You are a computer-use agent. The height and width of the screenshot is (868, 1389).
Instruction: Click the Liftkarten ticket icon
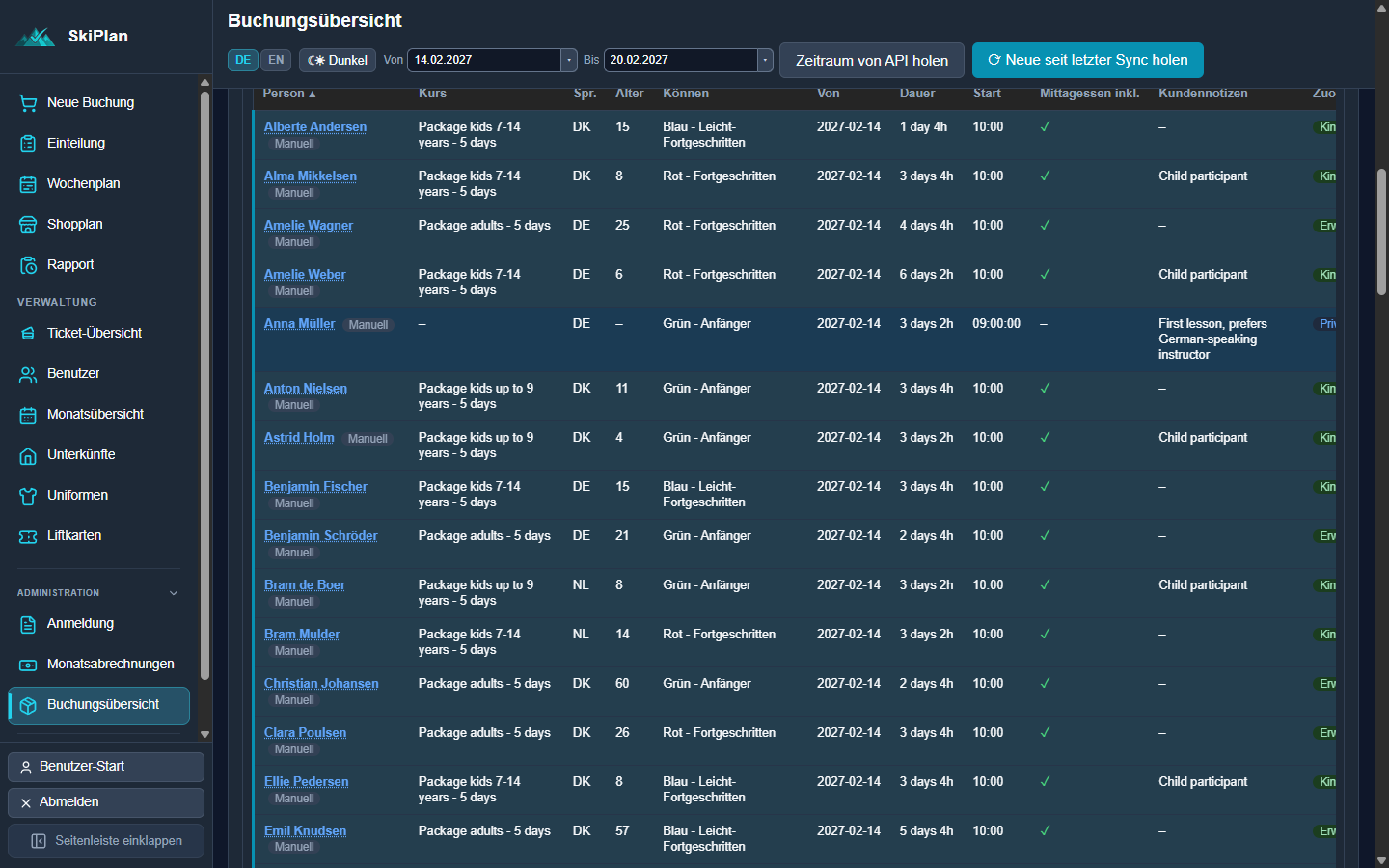click(x=28, y=536)
